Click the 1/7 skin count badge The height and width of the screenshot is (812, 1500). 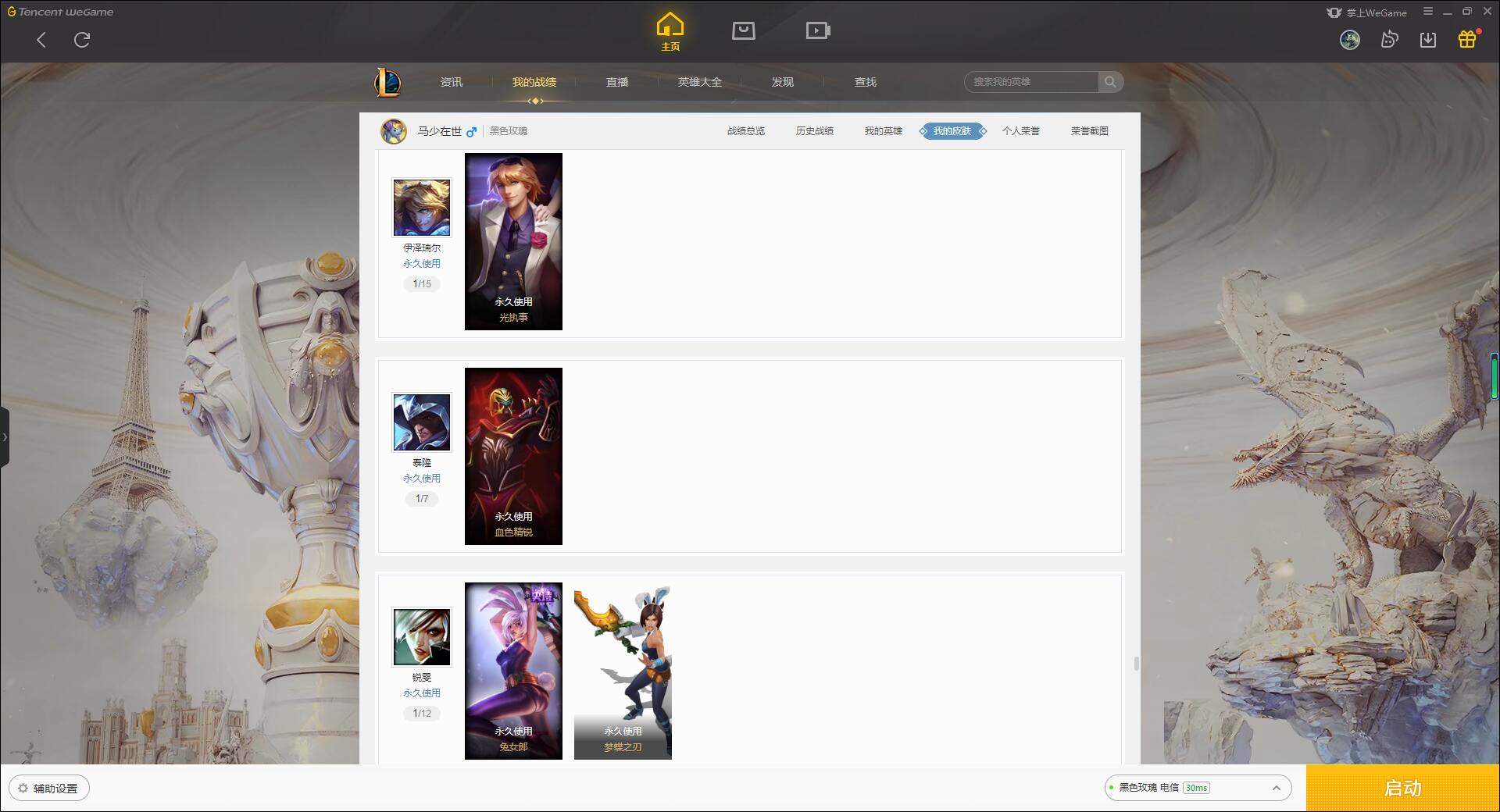[x=422, y=499]
